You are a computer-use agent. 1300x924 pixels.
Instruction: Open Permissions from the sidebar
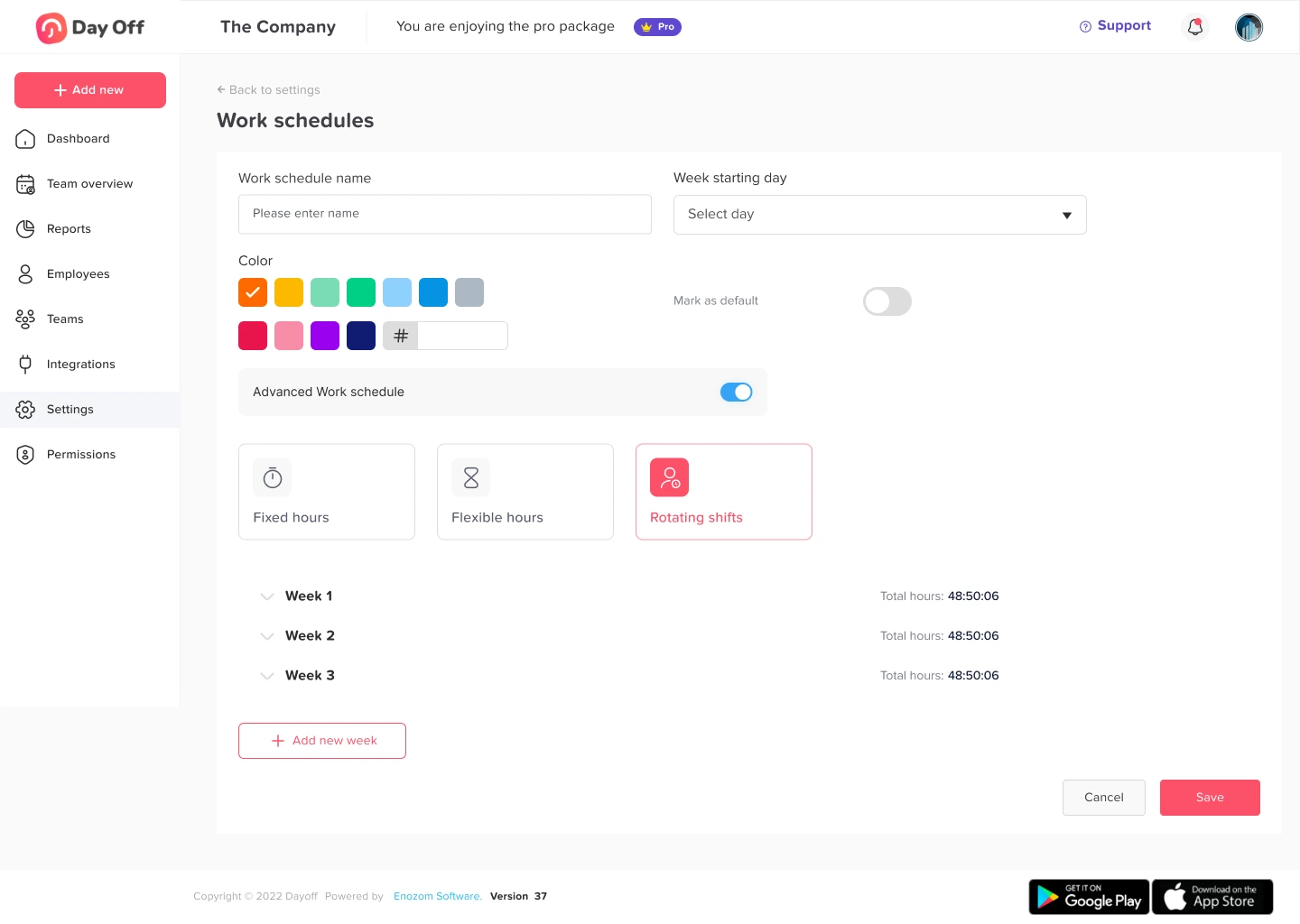(81, 455)
